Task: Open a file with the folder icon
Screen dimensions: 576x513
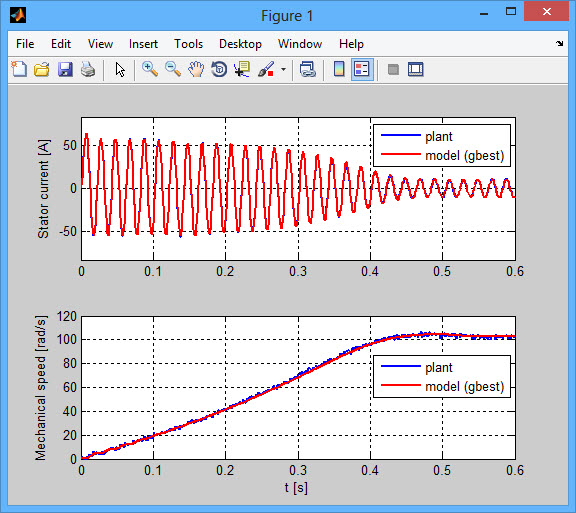Action: [42, 69]
